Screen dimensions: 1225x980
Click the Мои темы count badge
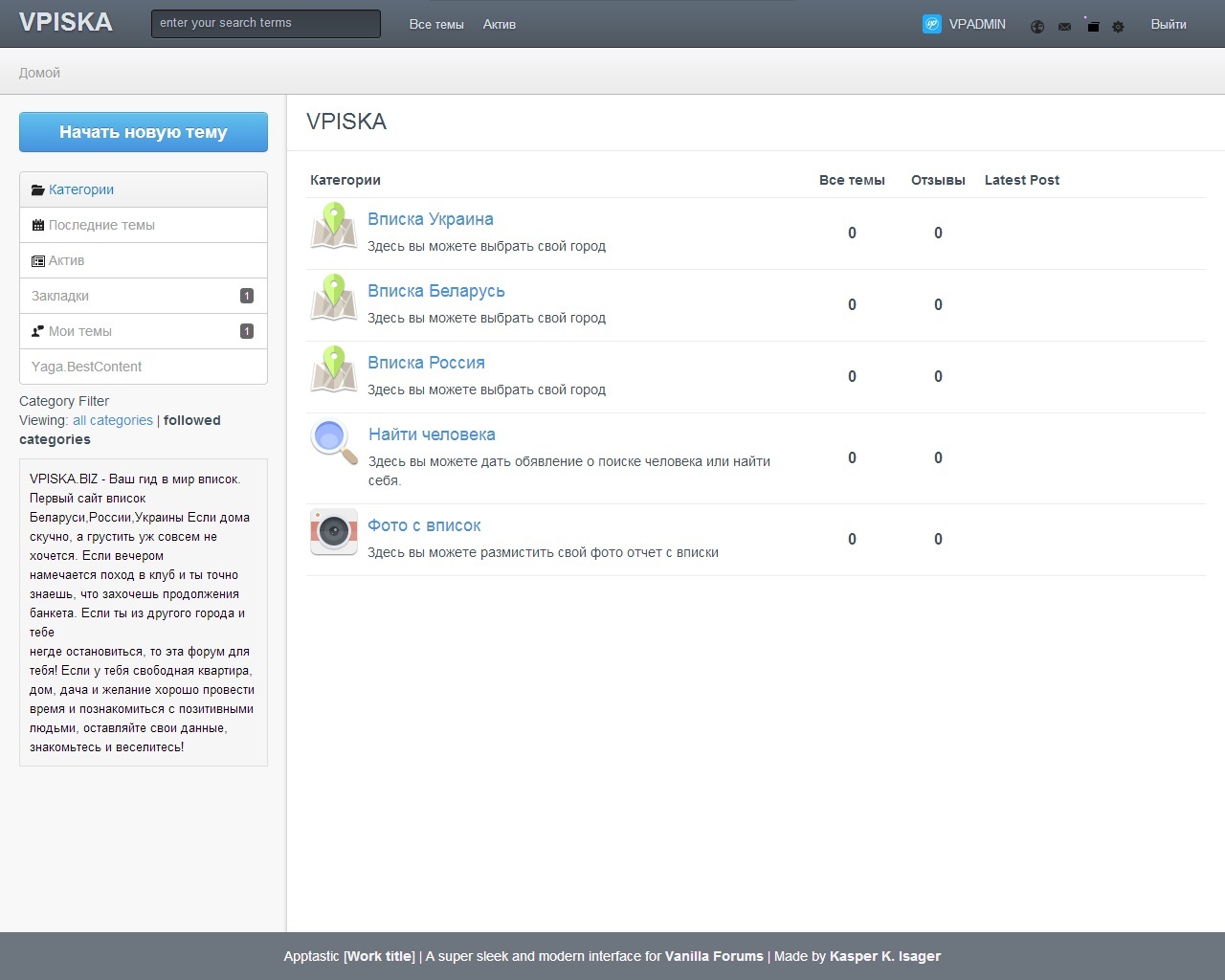247,331
